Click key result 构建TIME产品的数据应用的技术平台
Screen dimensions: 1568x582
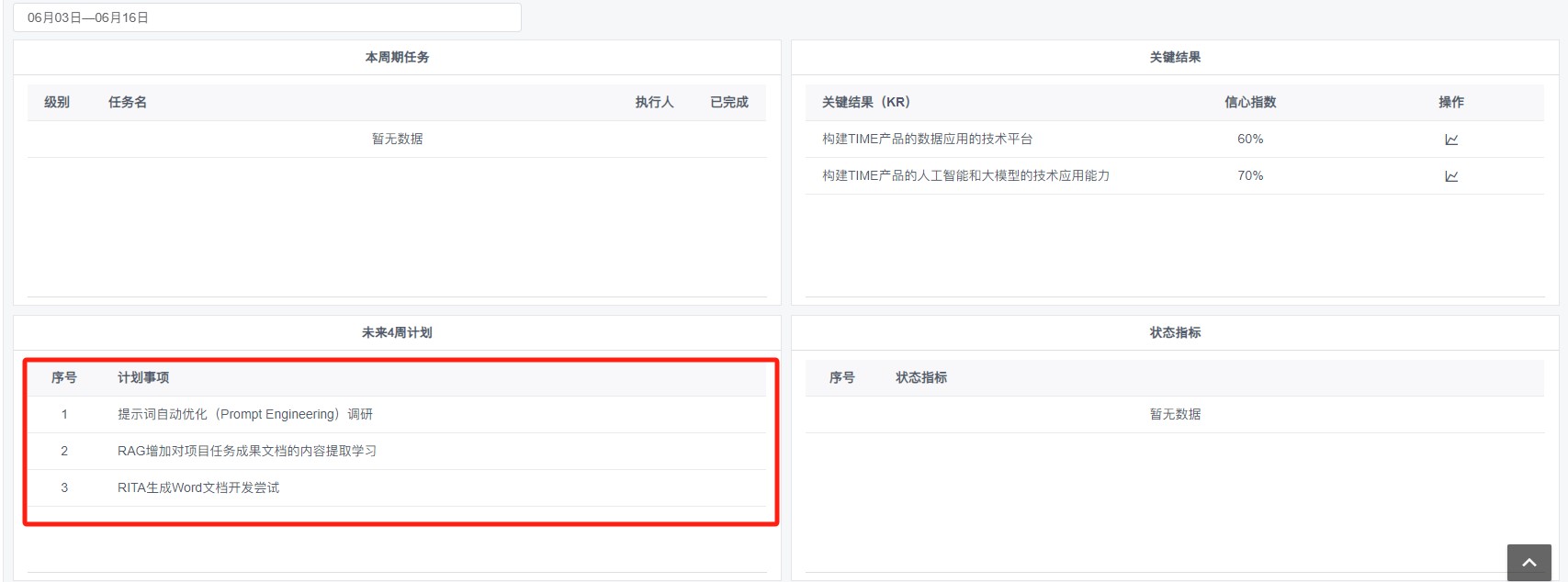pos(928,139)
